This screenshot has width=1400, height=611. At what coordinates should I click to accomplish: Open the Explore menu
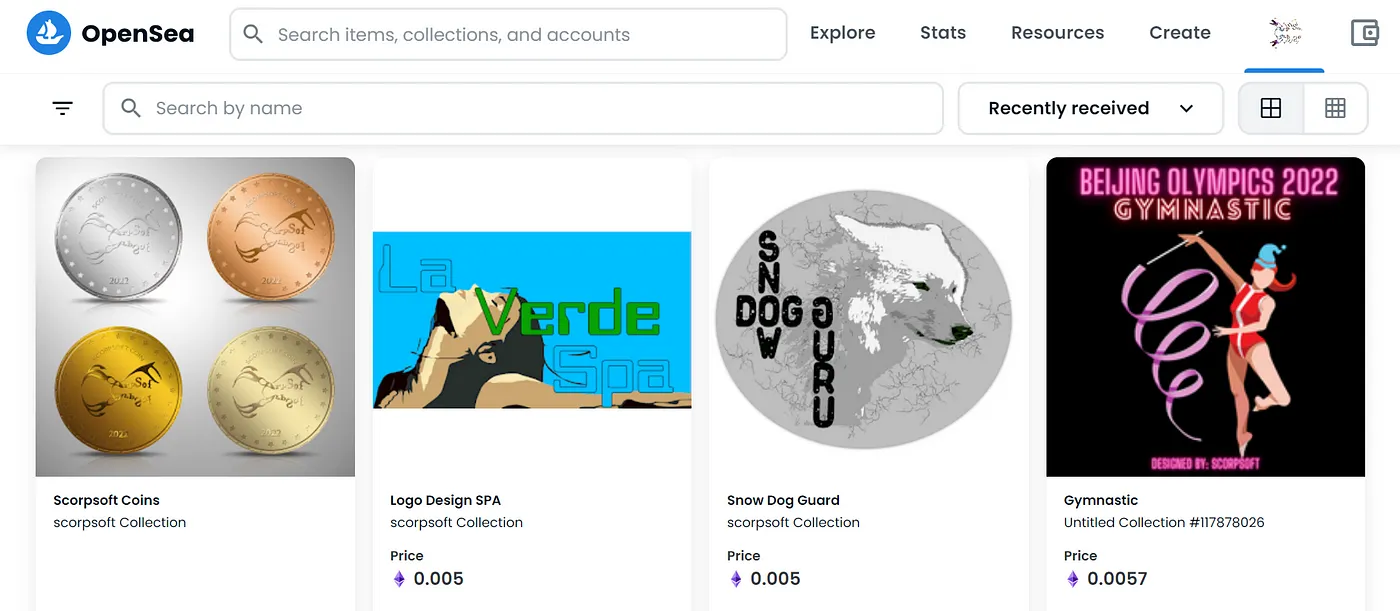pos(842,33)
